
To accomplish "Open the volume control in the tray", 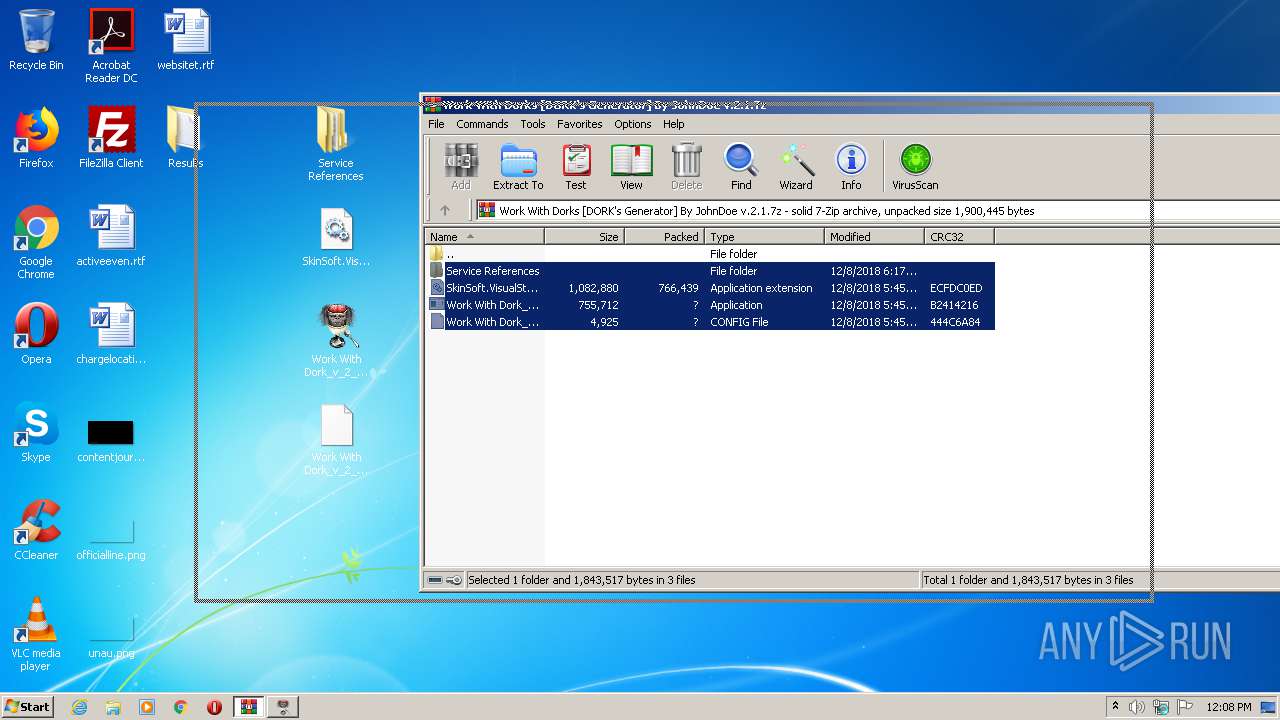I will pos(1137,707).
